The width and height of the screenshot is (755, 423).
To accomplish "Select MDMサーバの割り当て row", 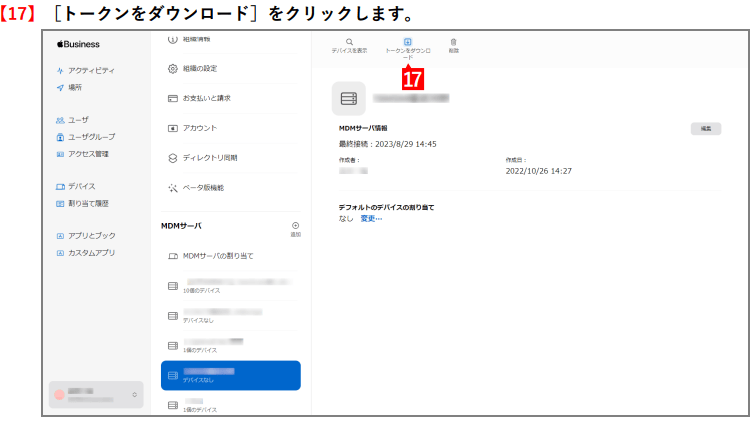I will coord(231,256).
